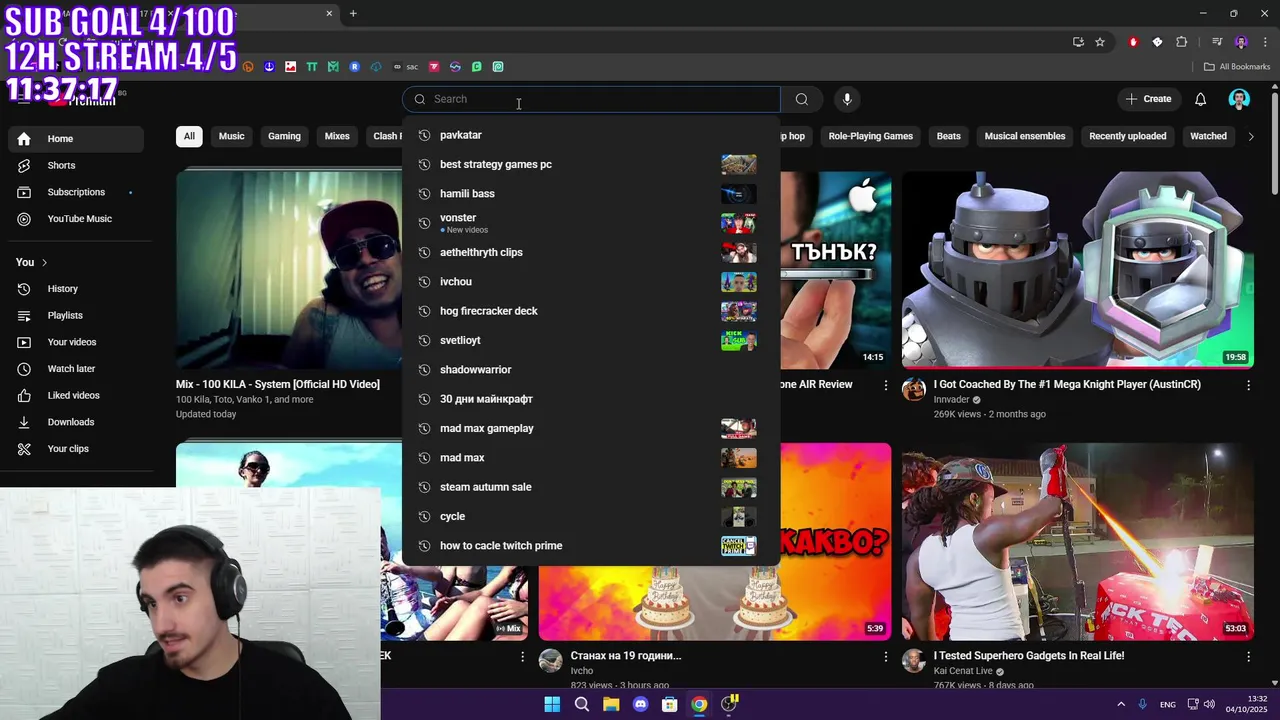Select the 'Music' filter chip

tap(231, 136)
